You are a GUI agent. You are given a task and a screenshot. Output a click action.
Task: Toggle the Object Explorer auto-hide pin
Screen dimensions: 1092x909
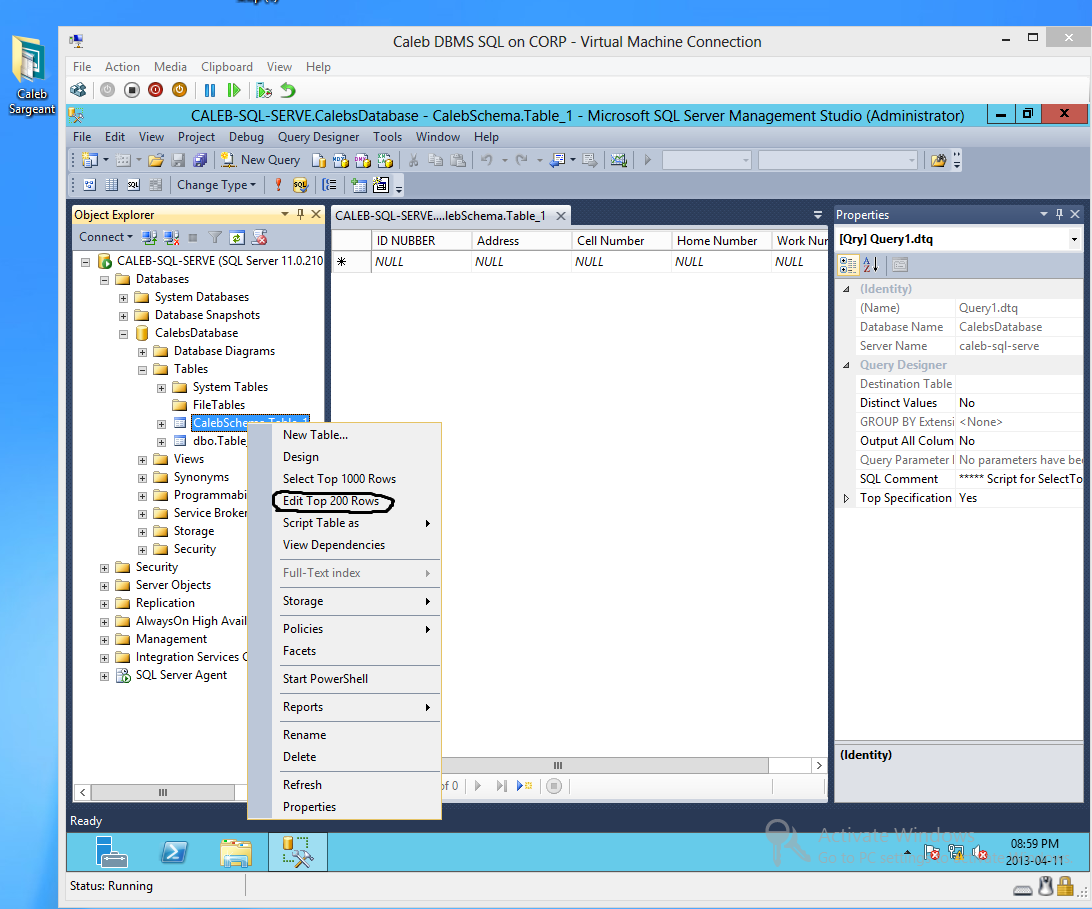point(300,215)
